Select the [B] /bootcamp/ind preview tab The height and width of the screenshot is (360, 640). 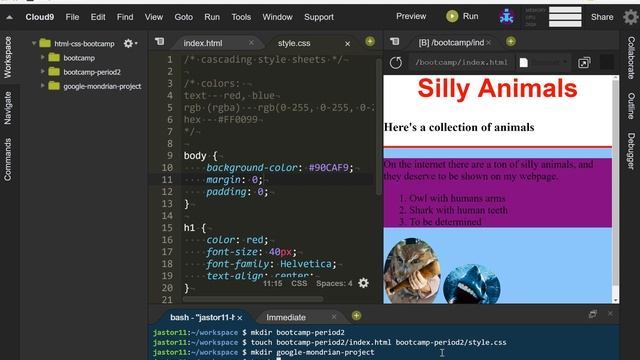tap(451, 42)
